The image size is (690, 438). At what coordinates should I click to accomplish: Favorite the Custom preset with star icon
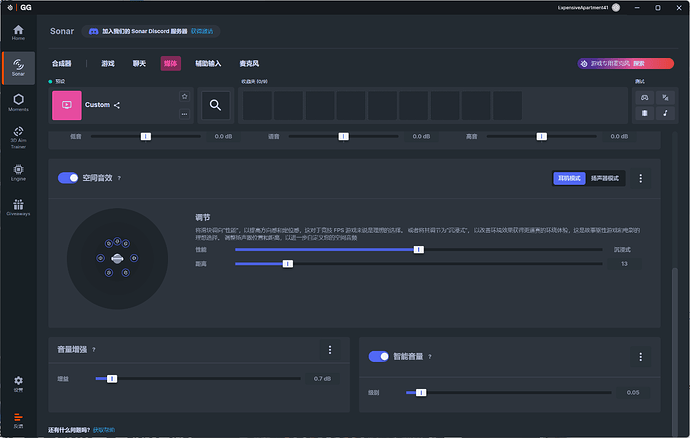coord(184,96)
